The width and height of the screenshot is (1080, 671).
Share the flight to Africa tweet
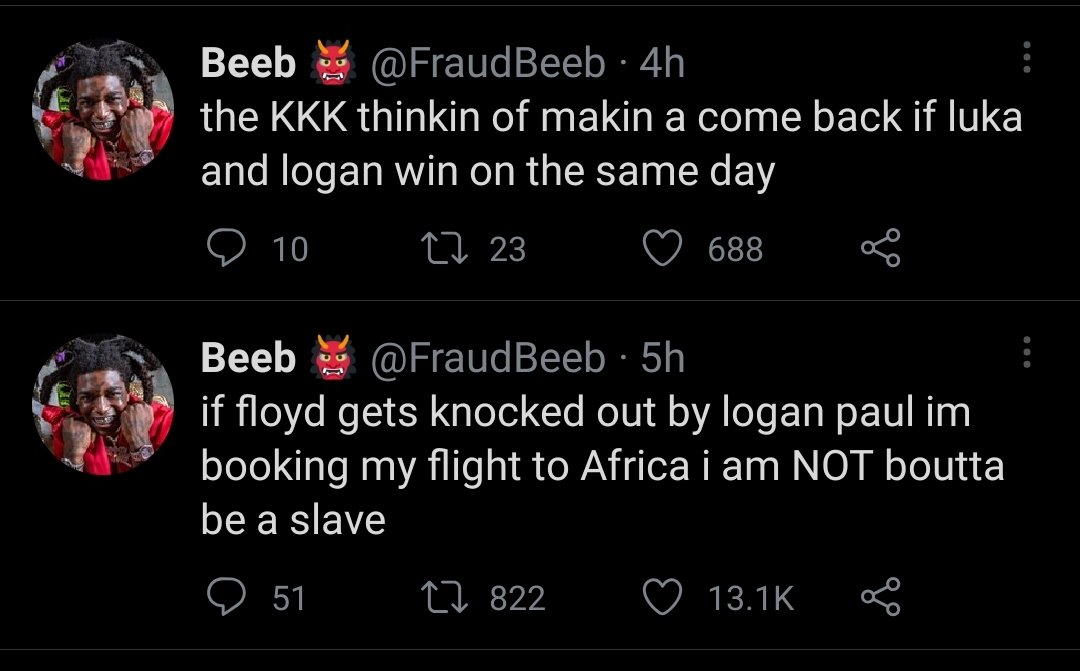pyautogui.click(x=881, y=597)
